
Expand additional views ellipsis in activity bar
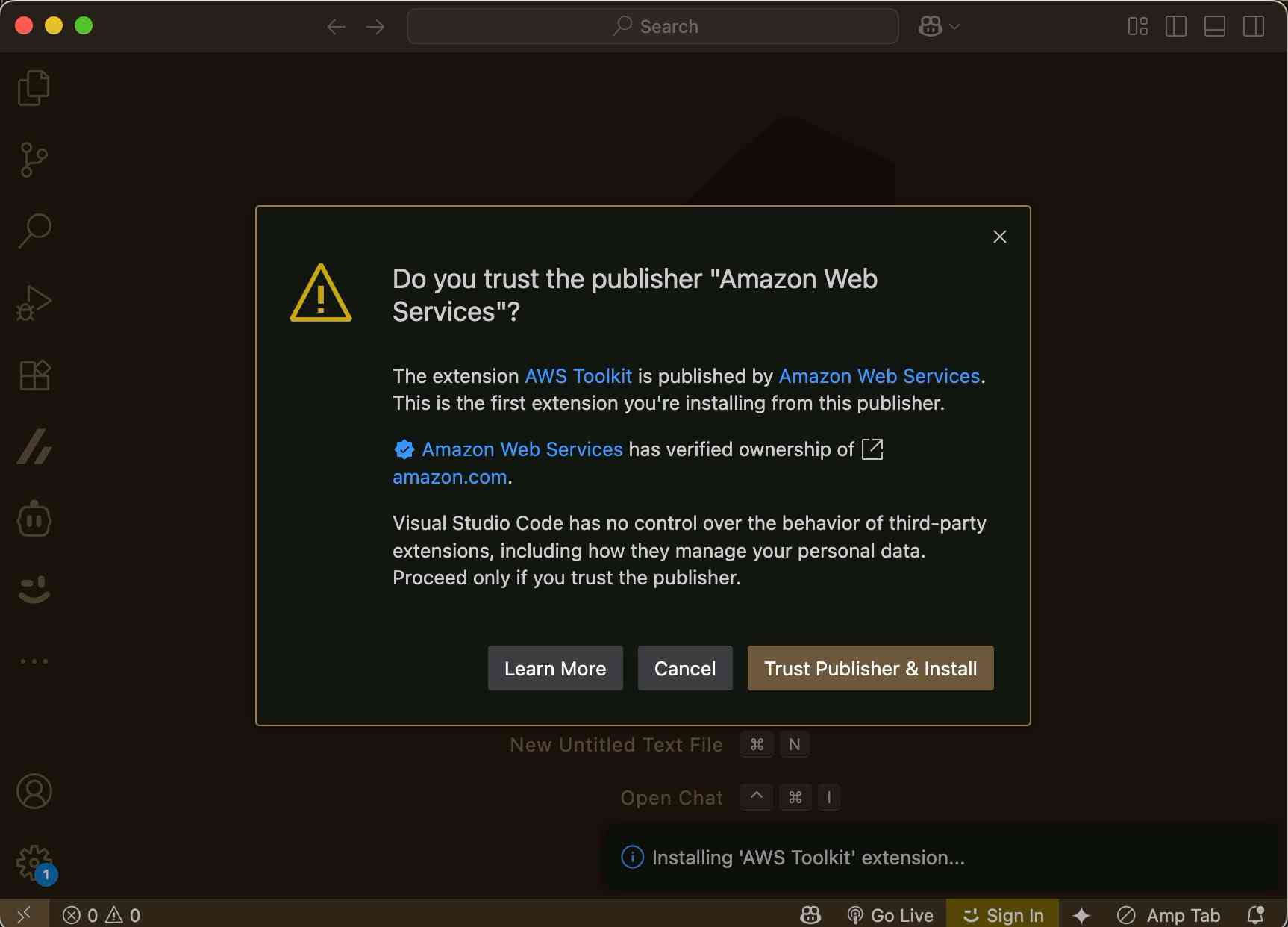tap(34, 661)
